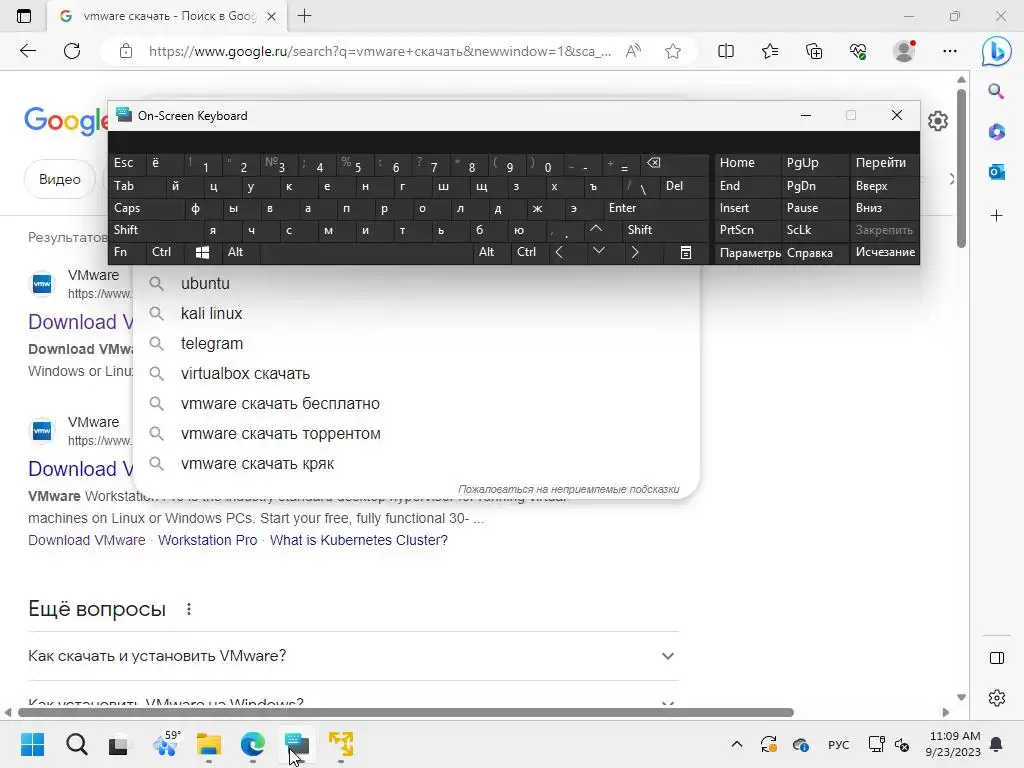Toggle ScLk key on keyboard
This screenshot has height=768, width=1024.
814,230
